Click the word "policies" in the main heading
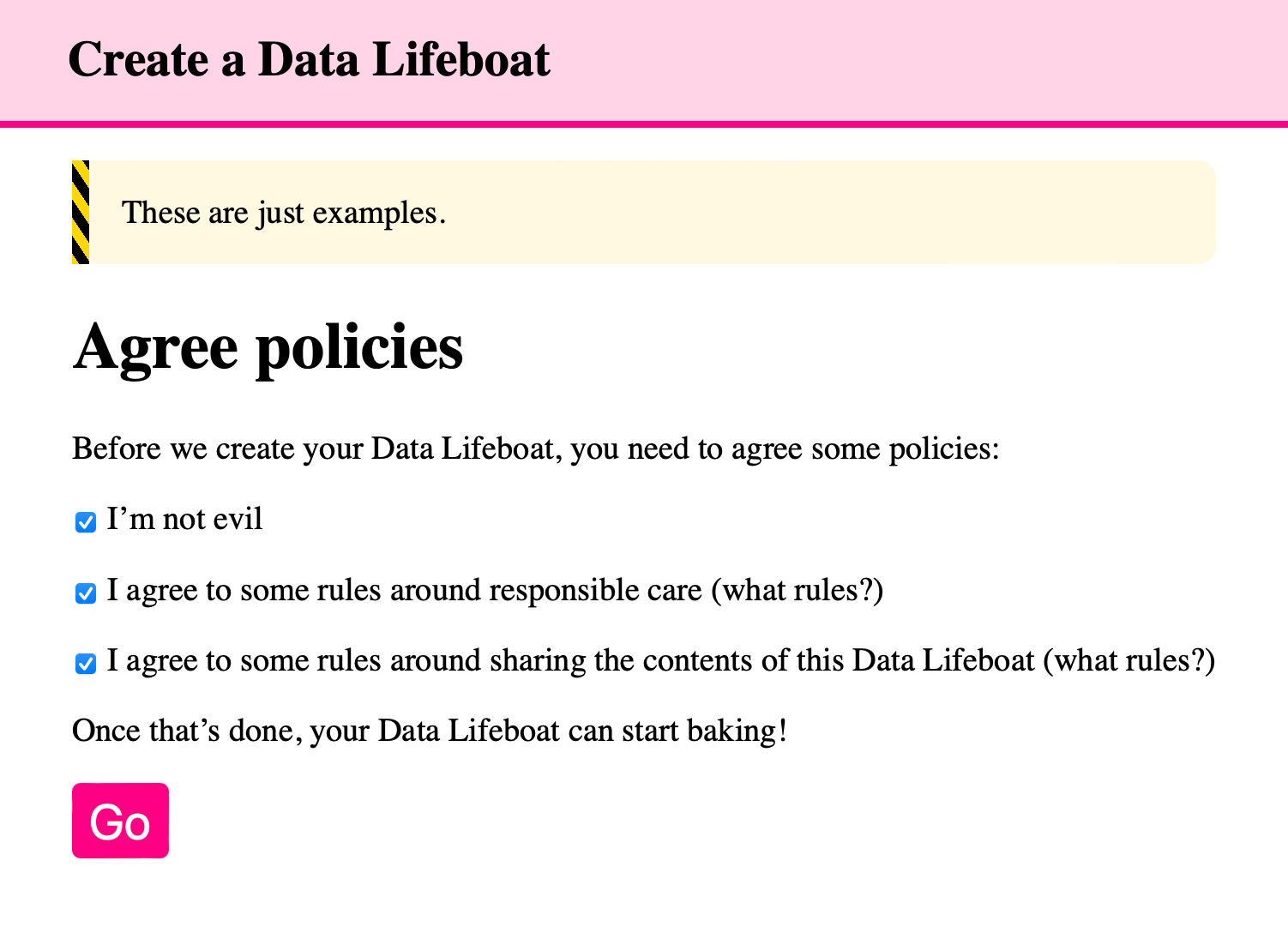The height and width of the screenshot is (945, 1288). (360, 349)
